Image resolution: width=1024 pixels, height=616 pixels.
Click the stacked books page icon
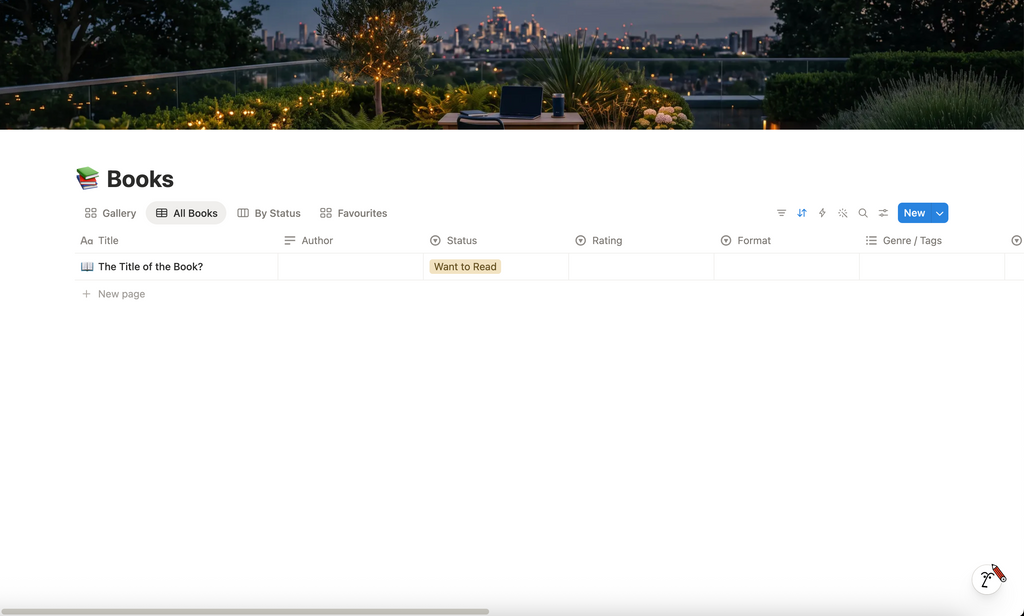(x=88, y=178)
